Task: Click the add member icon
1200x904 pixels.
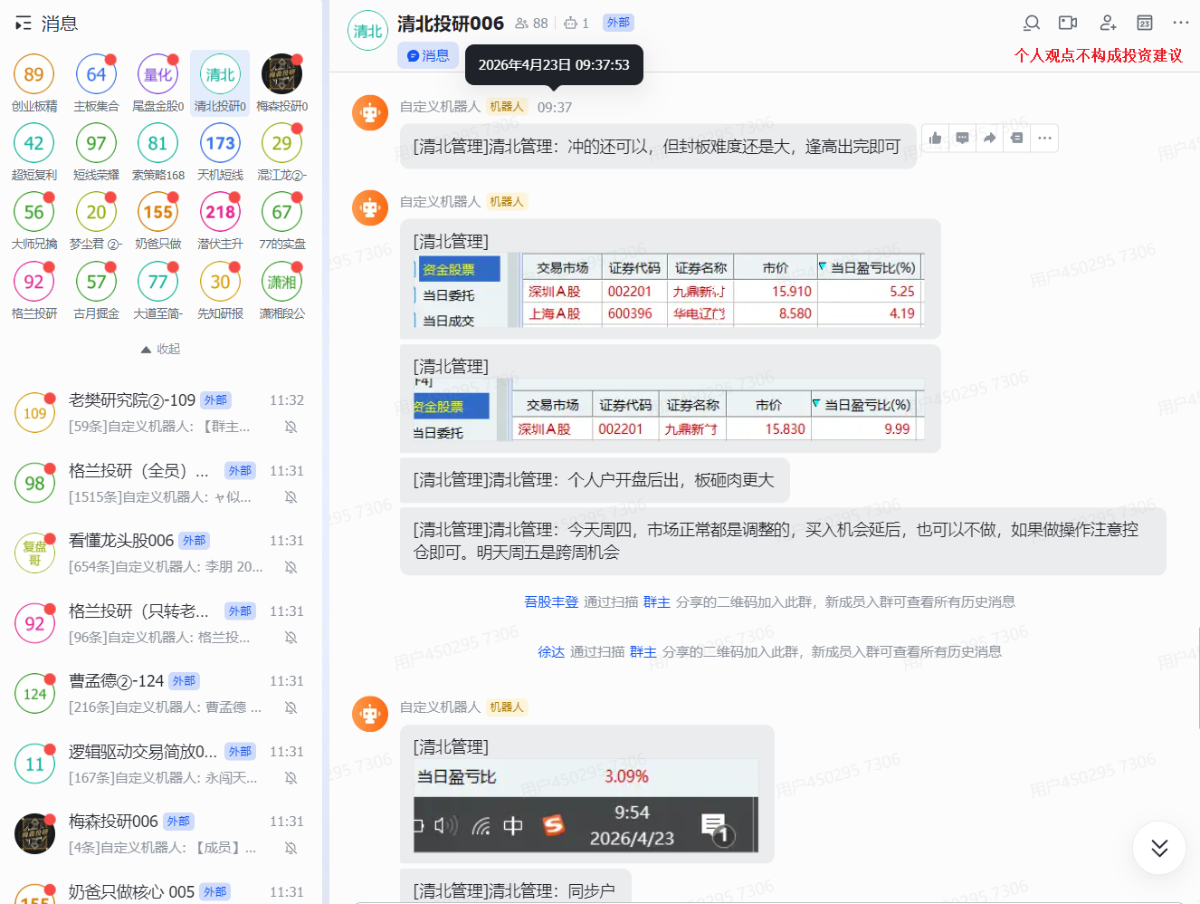Action: click(1107, 23)
